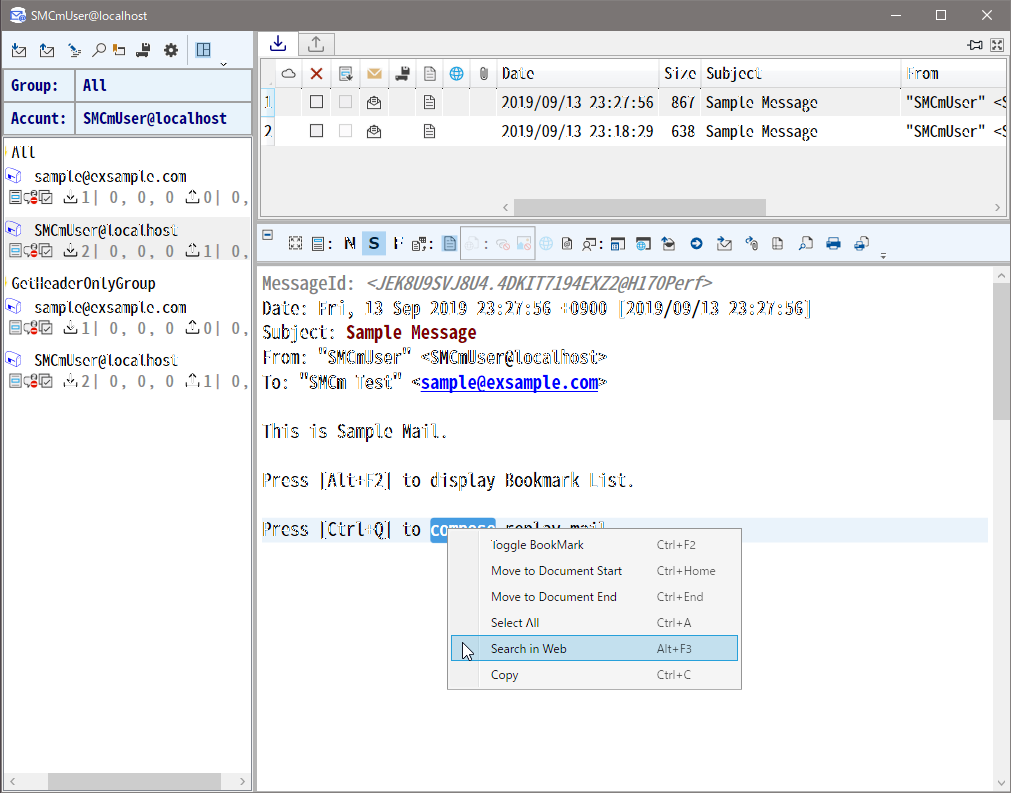This screenshot has width=1011, height=793.
Task: Toggle the highlighted document view button
Action: pos(449,243)
